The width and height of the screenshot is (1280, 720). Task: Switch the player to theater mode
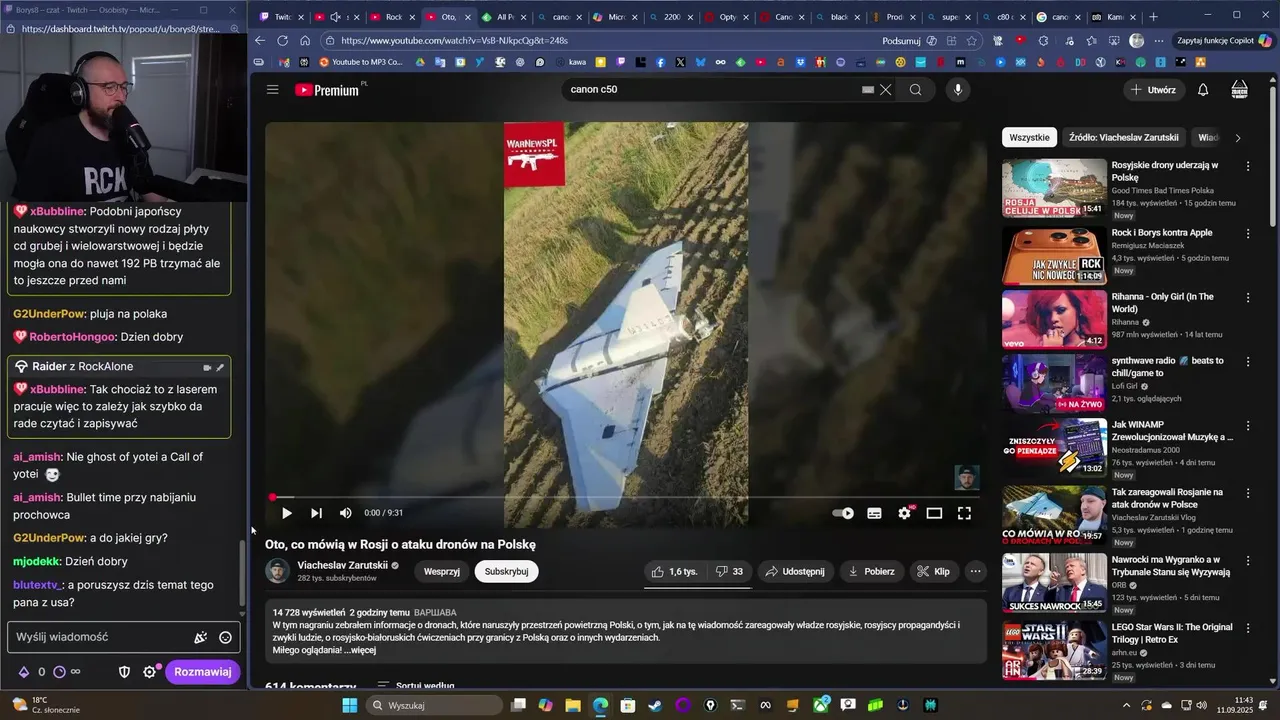click(934, 513)
